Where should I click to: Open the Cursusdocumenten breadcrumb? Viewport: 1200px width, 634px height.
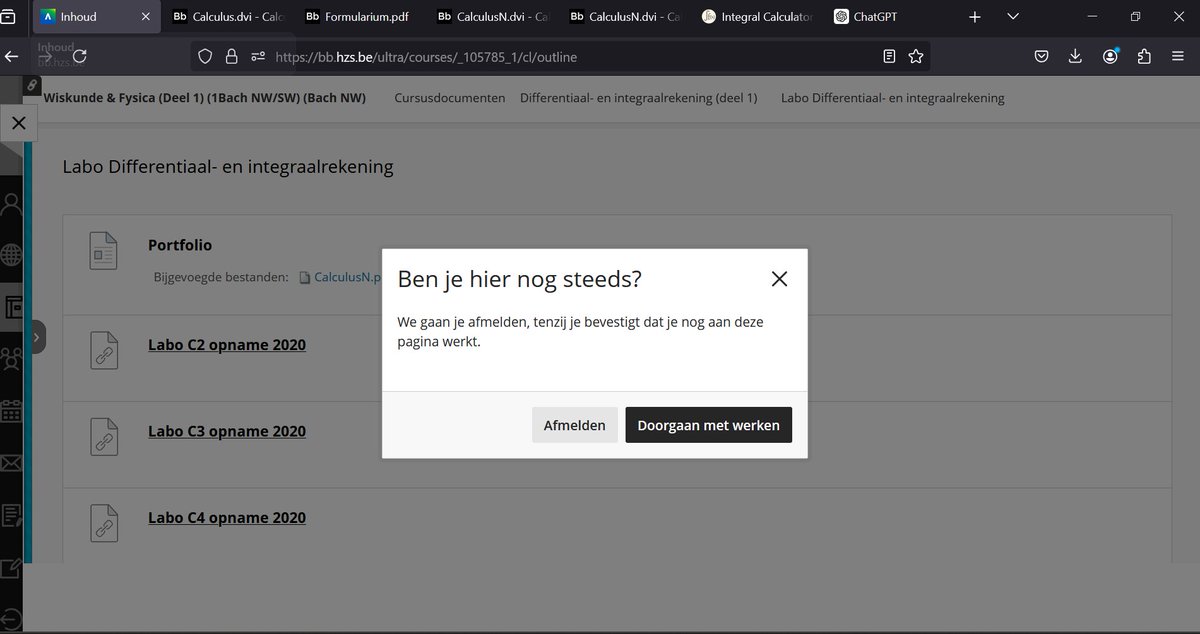(x=450, y=98)
